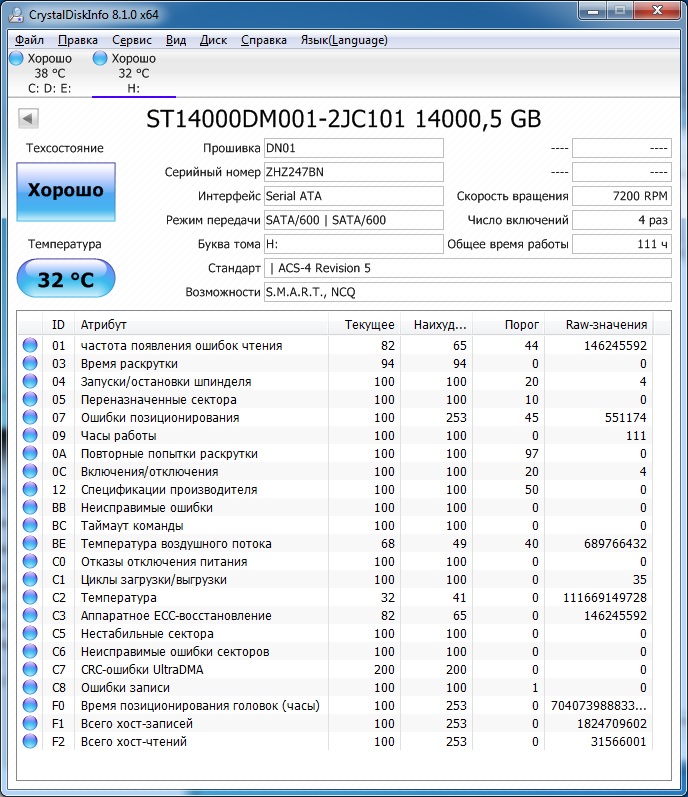The width and height of the screenshot is (688, 797).
Task: Click the serial number field ZHZ247BN
Action: click(x=354, y=172)
